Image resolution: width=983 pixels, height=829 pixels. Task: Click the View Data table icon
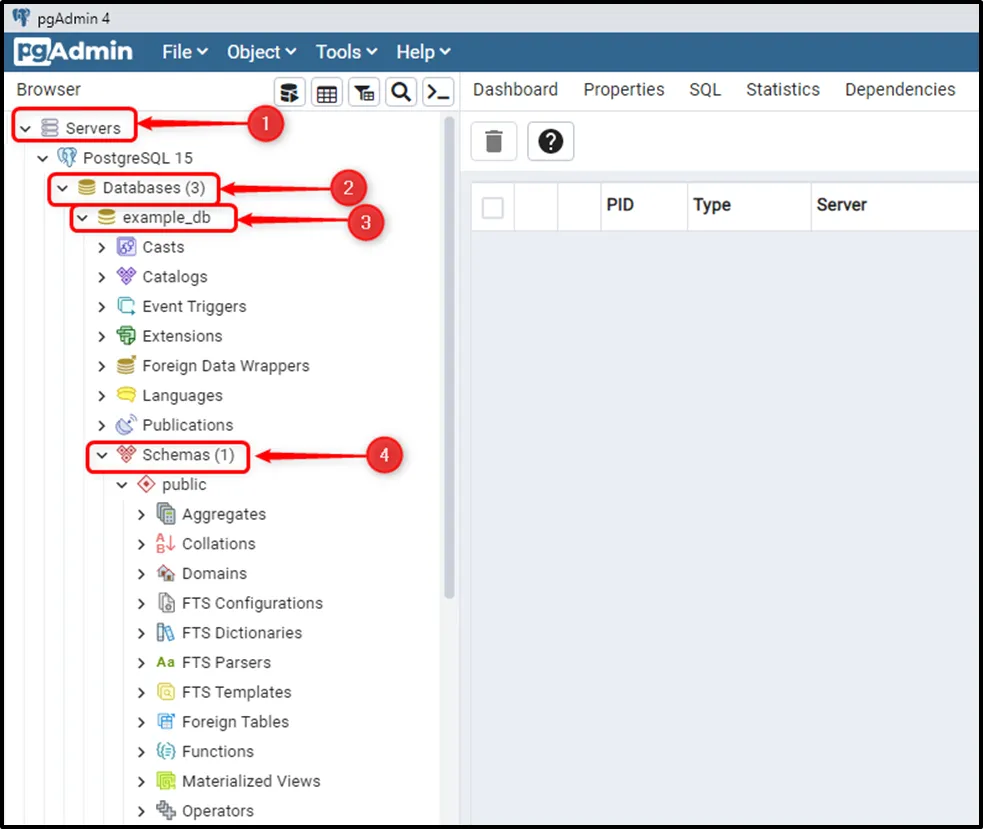(327, 93)
